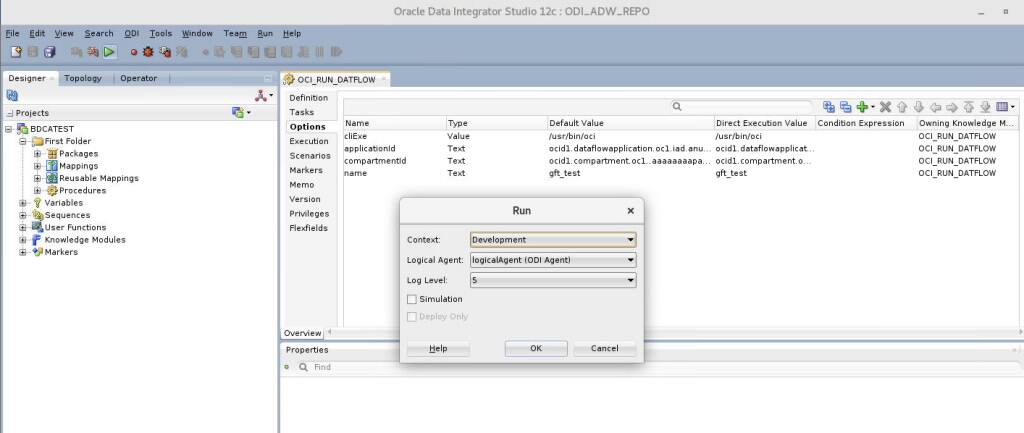Screen dimensions: 1024x433
Task: Select the Privileges side tab
Action: pos(310,214)
